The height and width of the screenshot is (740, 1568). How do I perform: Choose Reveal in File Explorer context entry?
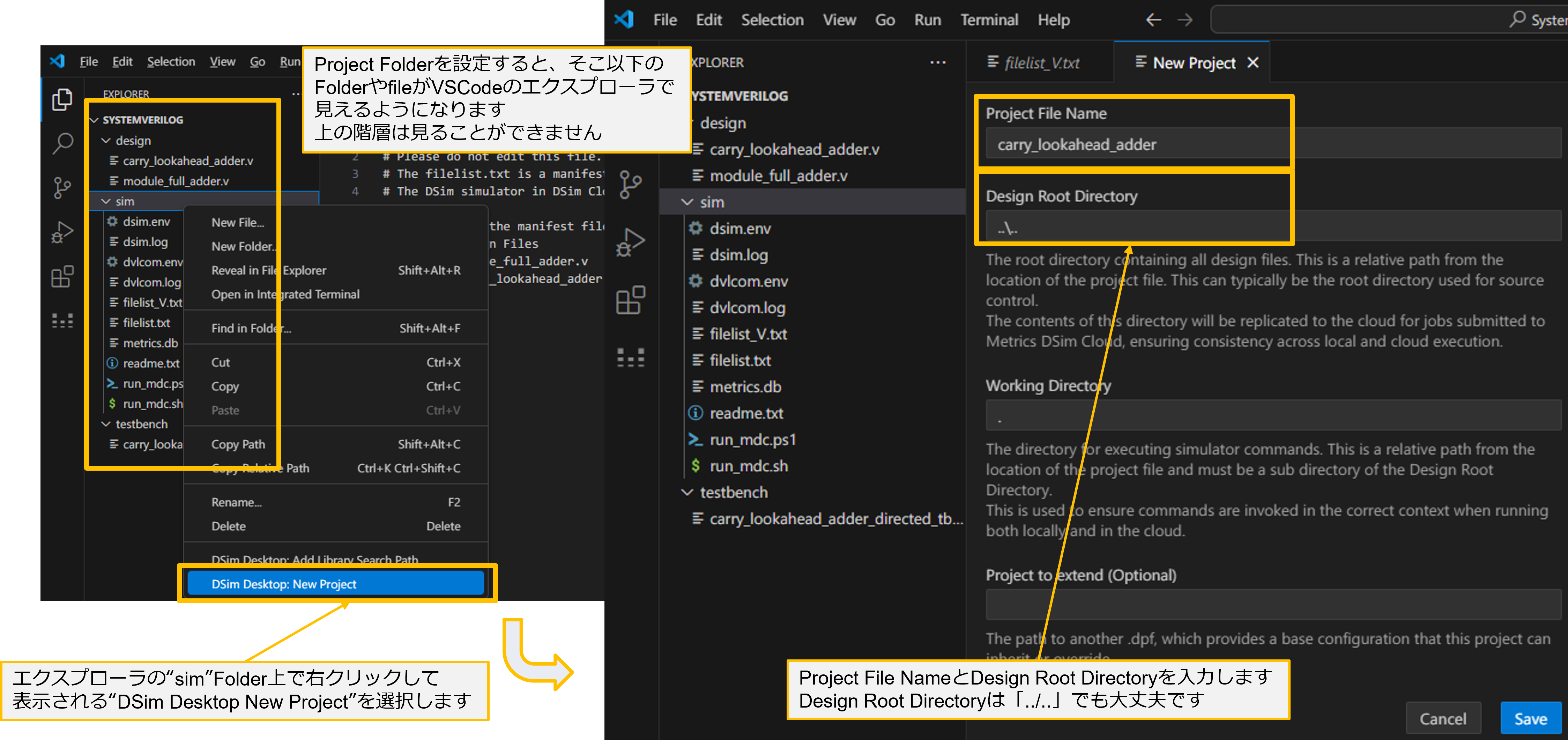point(336,270)
